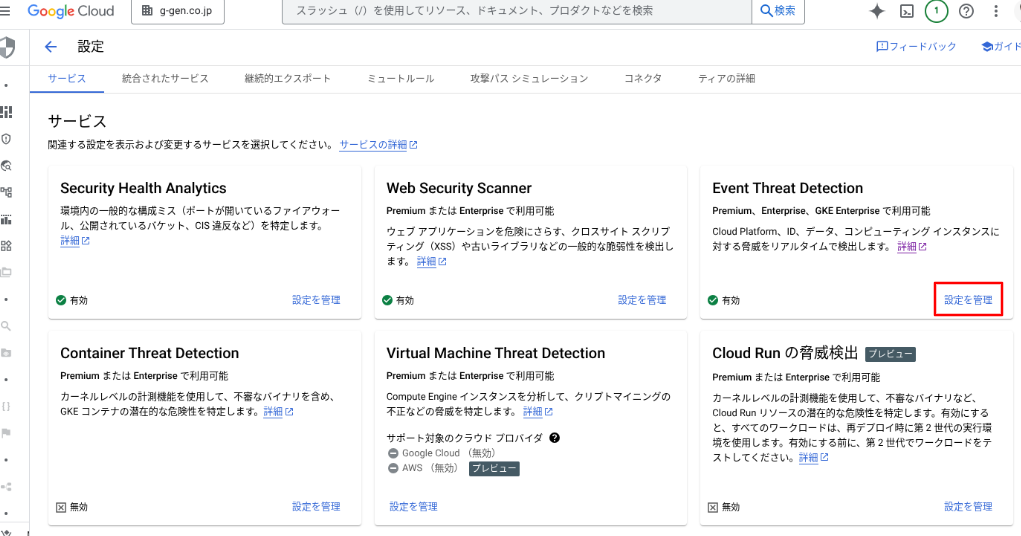This screenshot has width=1021, height=536.
Task: Click green 有効 check icon in Web Security Scanner
Action: pyautogui.click(x=387, y=300)
